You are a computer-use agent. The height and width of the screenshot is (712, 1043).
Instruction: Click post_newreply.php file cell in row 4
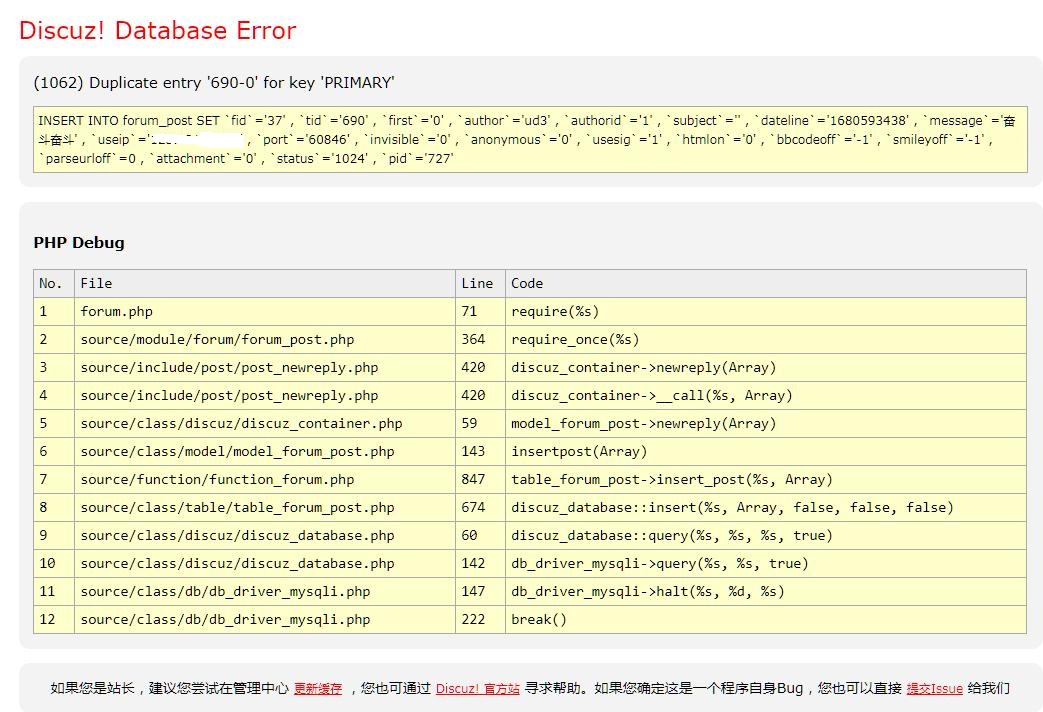point(265,395)
